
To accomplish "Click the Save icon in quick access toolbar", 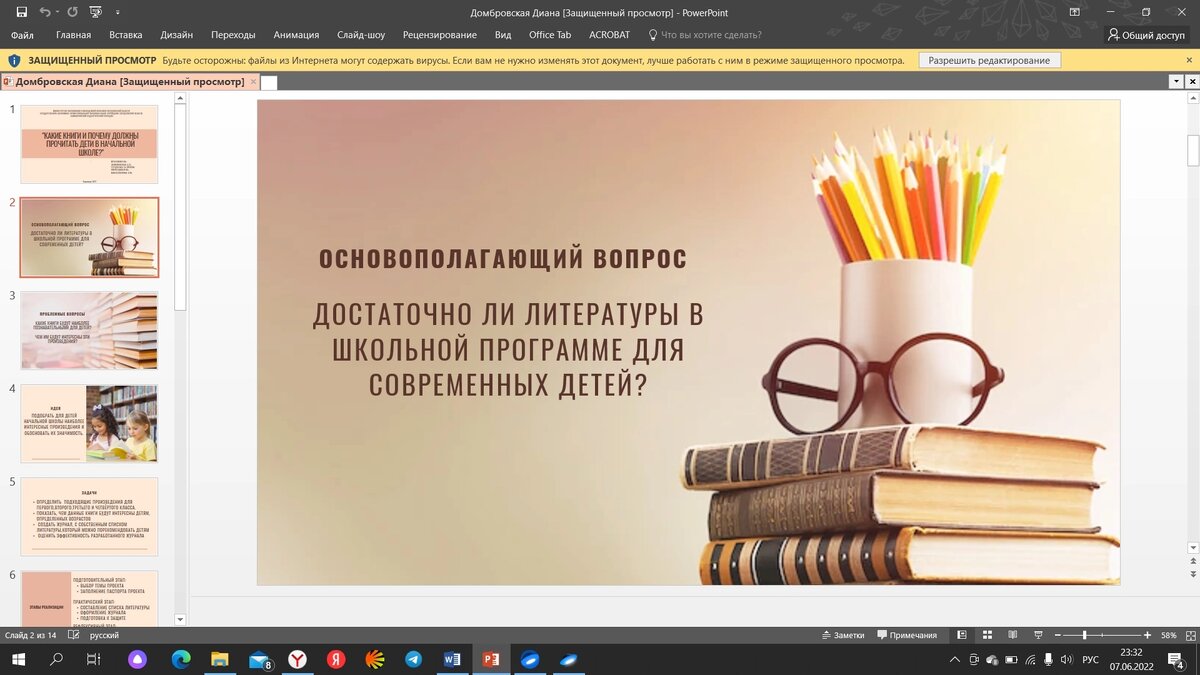I will point(21,12).
